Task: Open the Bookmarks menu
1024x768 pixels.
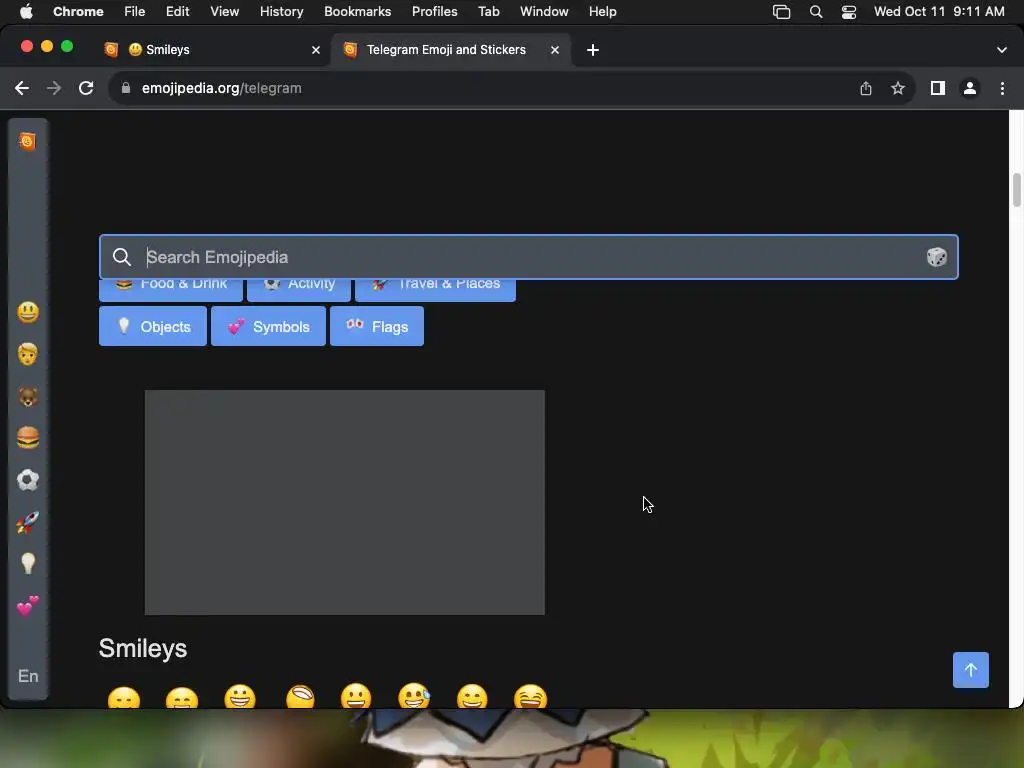Action: 358,11
